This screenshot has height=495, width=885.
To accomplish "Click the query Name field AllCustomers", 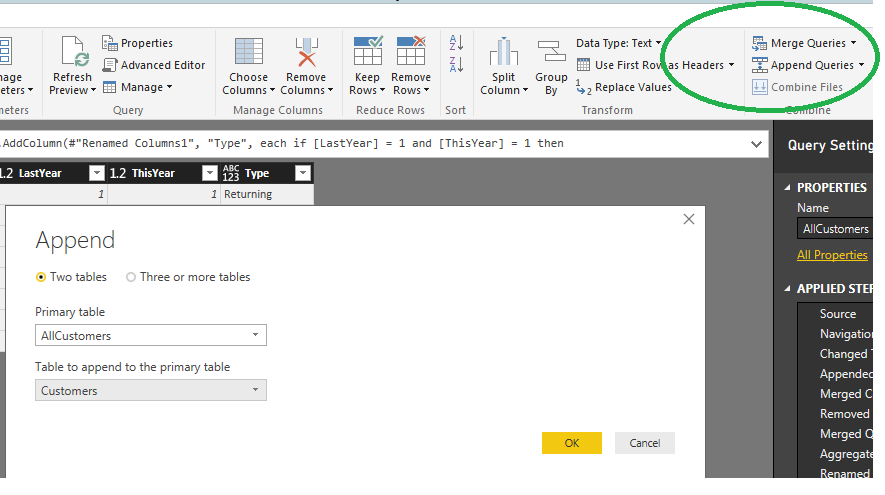I will click(x=835, y=229).
